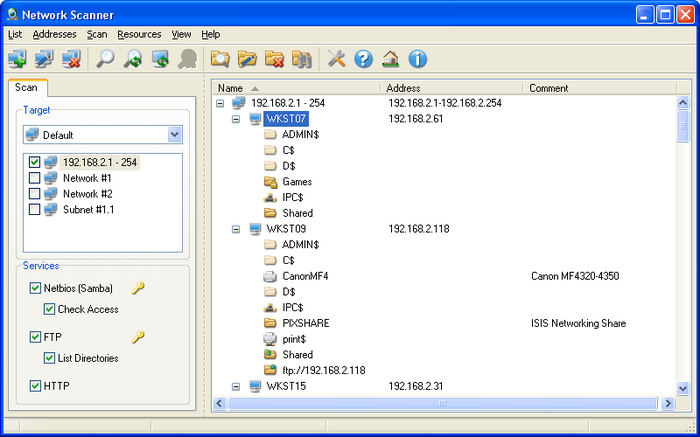
Task: Click the refresh computer monitor toolbar icon
Action: pyautogui.click(x=160, y=59)
